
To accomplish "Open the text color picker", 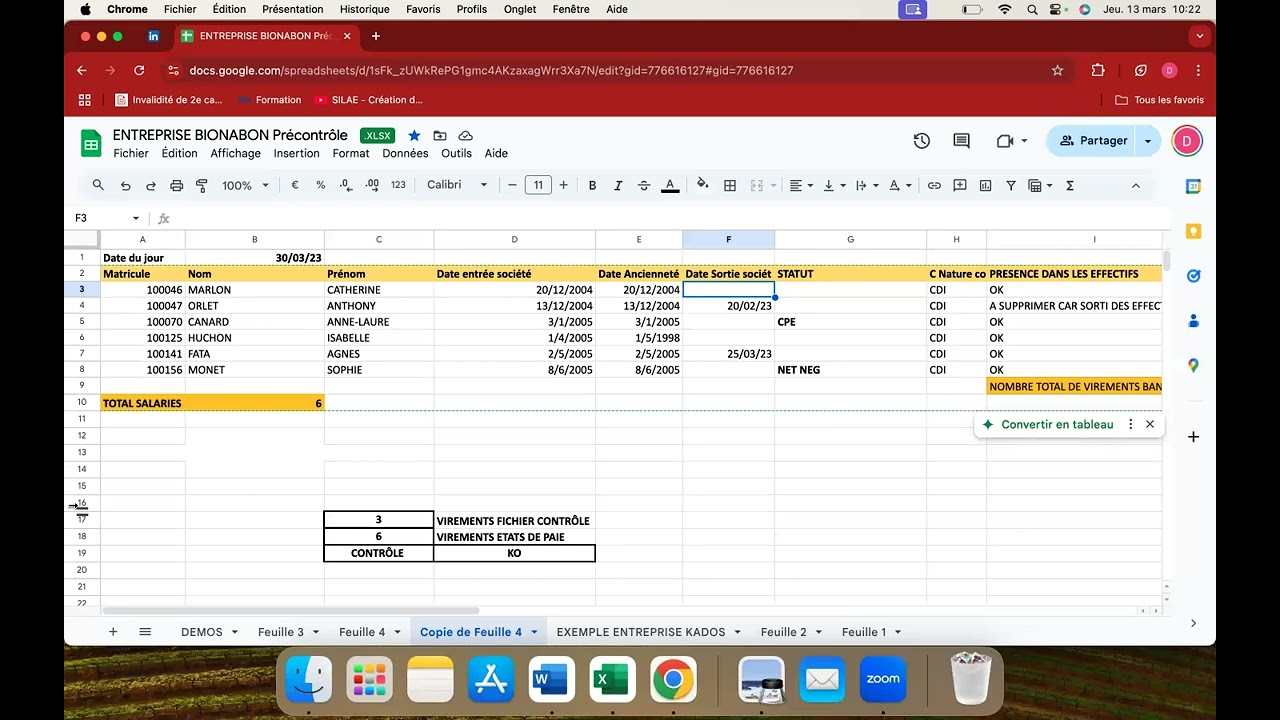I will click(x=670, y=185).
